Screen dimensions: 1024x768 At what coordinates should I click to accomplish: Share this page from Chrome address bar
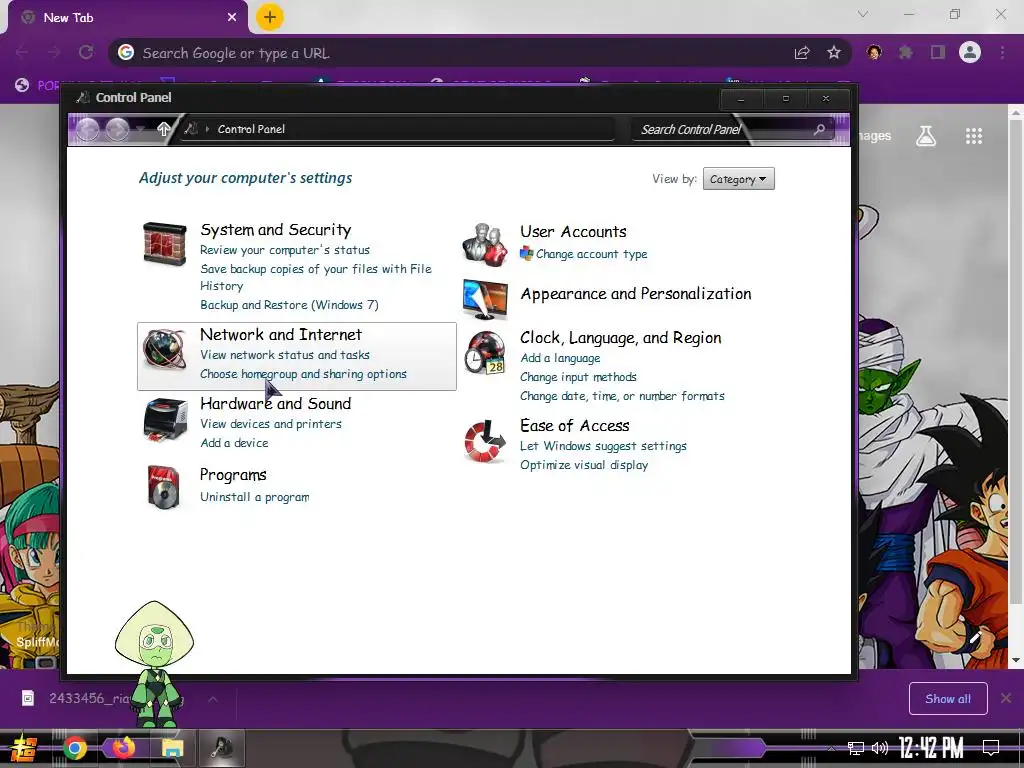coord(802,53)
